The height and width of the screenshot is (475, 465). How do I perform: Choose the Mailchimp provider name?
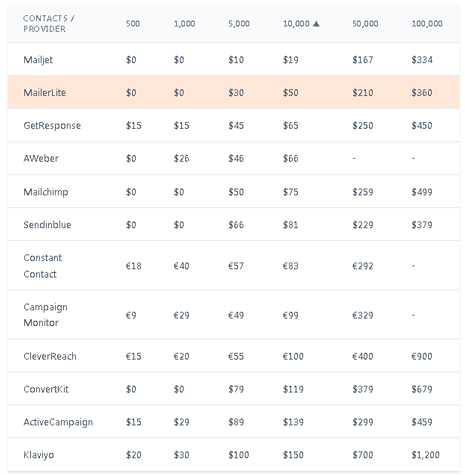(x=46, y=192)
